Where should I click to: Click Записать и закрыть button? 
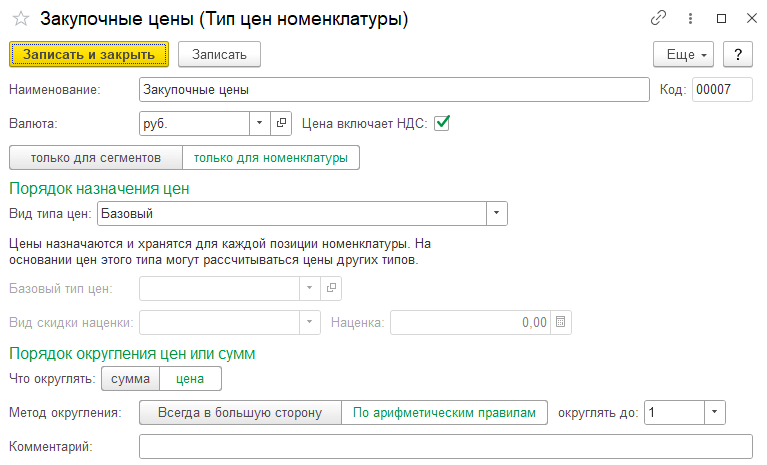pyautogui.click(x=89, y=54)
